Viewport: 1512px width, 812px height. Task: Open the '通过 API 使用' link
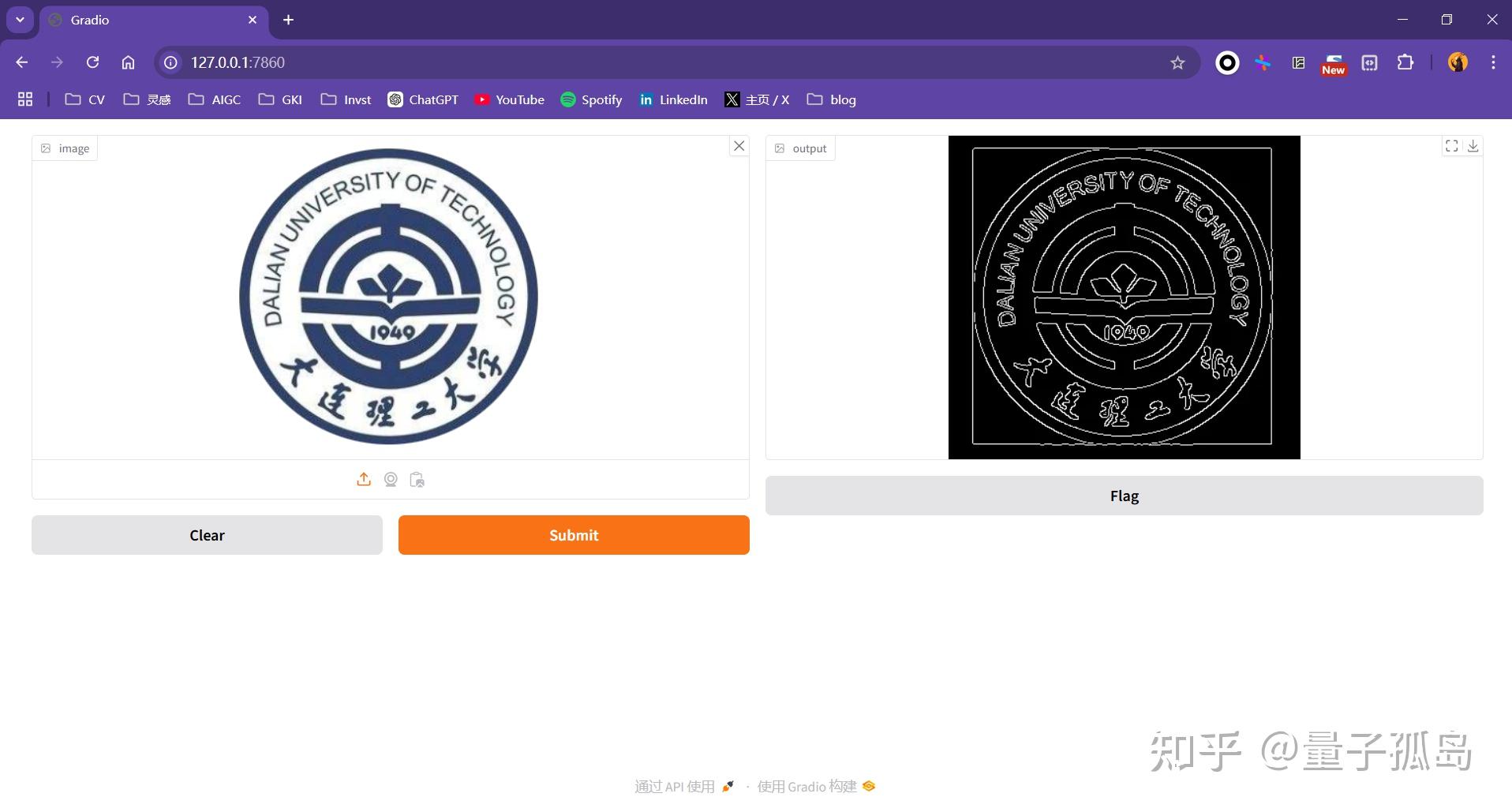[684, 787]
